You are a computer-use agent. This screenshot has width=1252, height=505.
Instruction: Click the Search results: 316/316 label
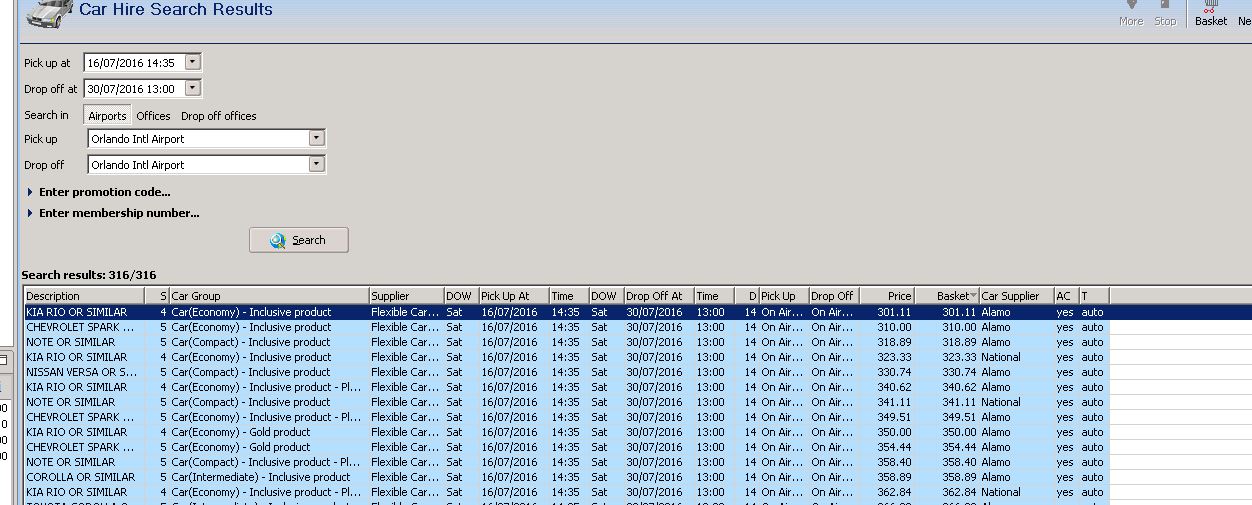click(89, 275)
